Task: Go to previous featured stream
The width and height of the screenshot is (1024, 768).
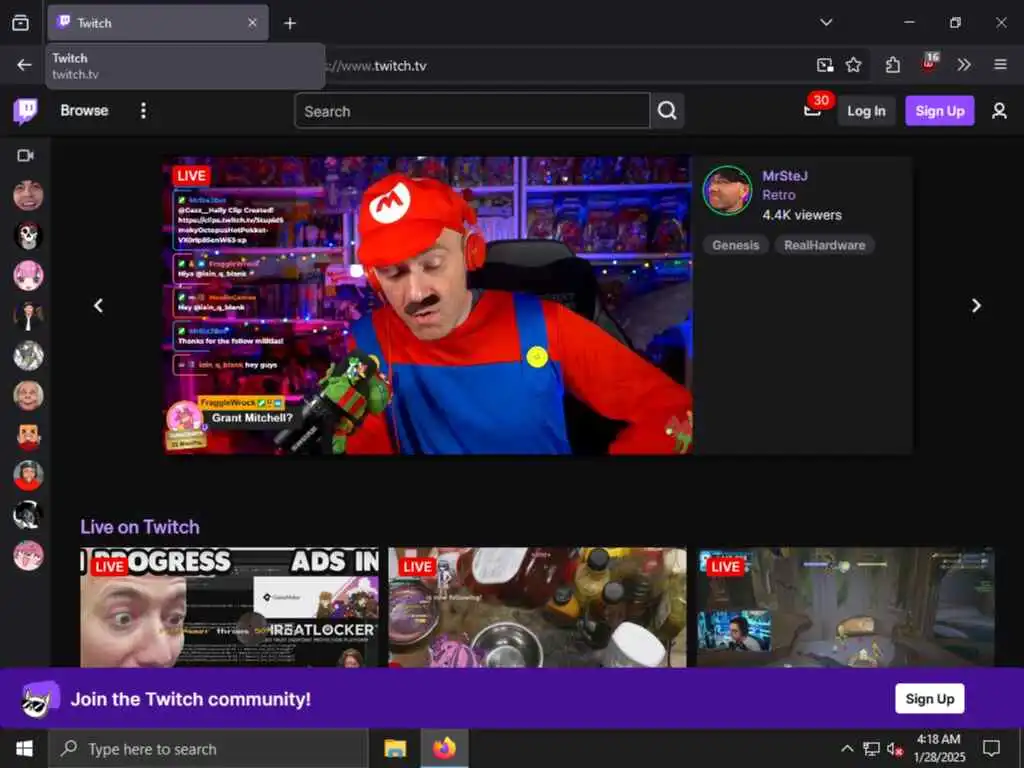Action: click(x=99, y=306)
